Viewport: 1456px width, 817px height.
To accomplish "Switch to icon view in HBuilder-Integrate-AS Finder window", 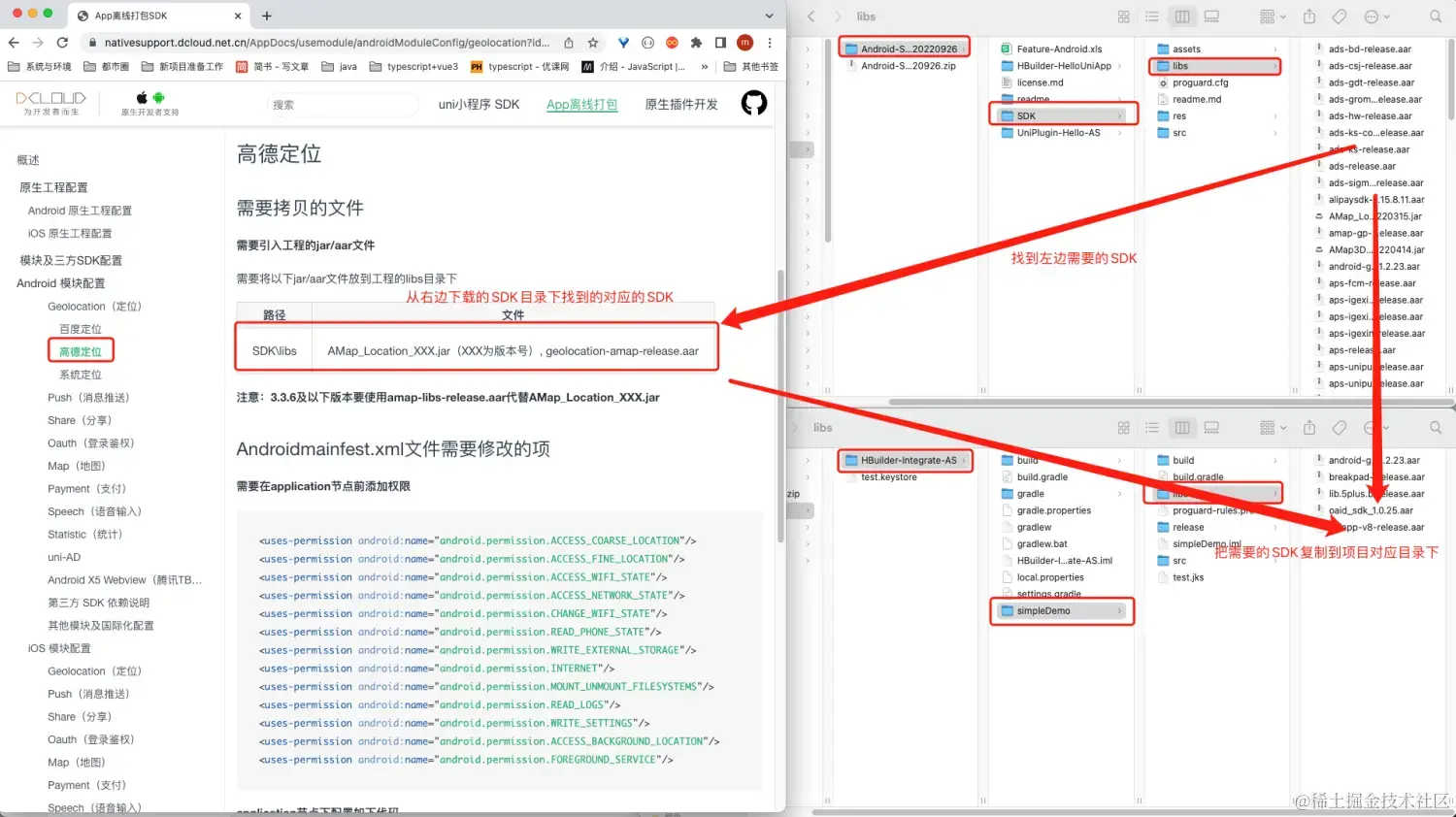I will coord(1124,428).
